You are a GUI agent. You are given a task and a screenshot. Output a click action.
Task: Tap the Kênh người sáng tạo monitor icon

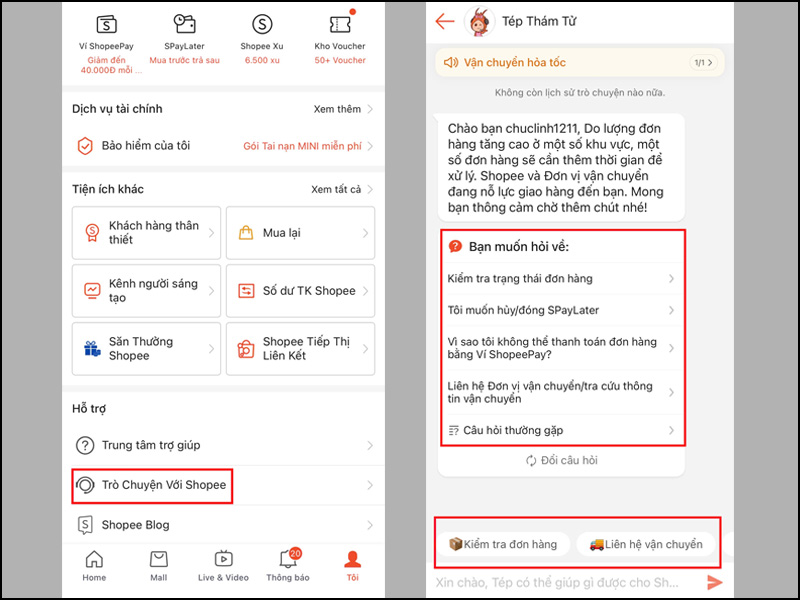coord(92,291)
